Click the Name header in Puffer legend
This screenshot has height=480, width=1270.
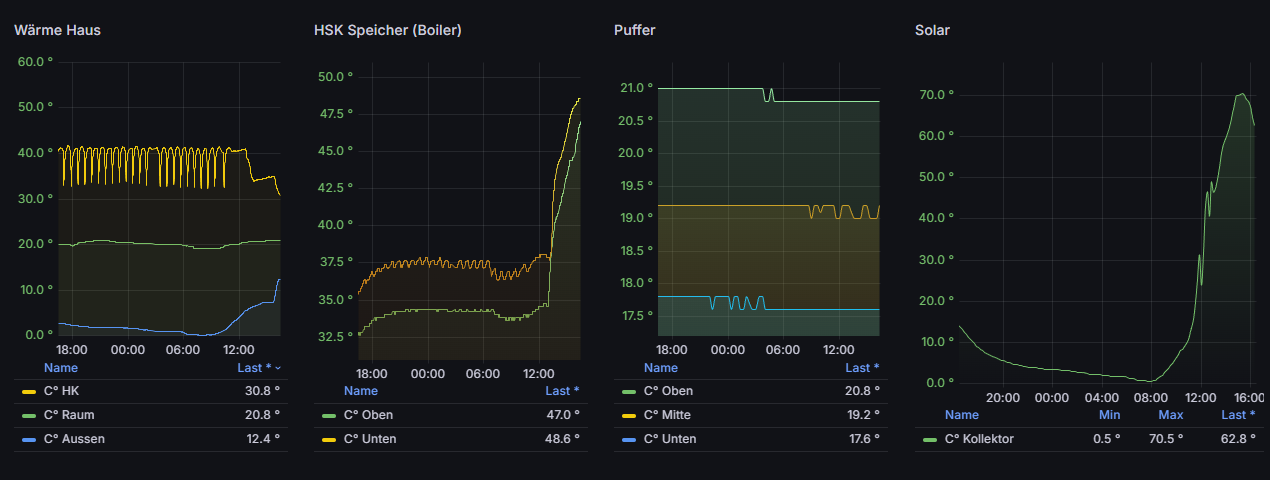[660, 368]
